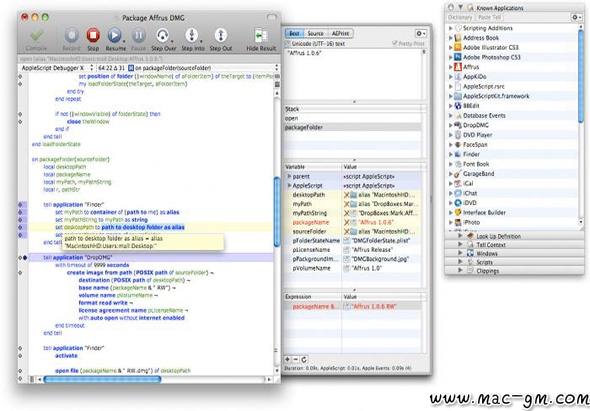Toggle breakpoint diamond beside close theWindow line
This screenshot has width=590, height=411.
pos(20,122)
